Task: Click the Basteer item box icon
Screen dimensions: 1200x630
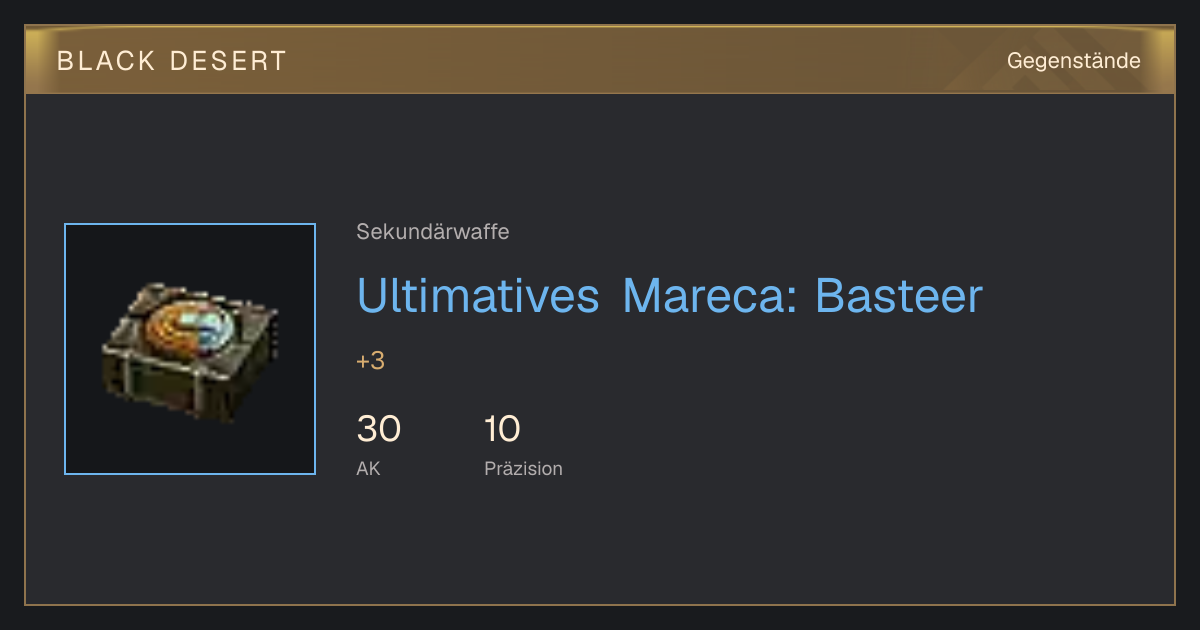Action: [190, 349]
